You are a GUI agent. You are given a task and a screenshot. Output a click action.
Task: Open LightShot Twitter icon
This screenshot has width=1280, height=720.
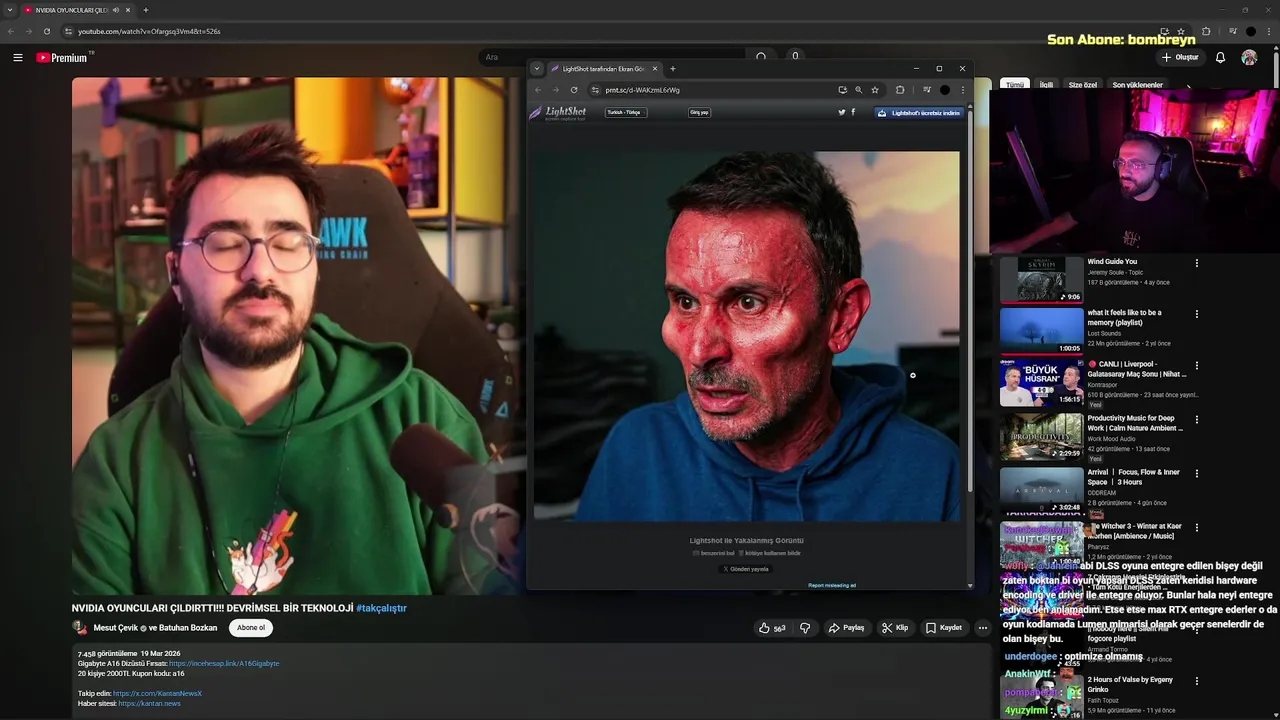842,113
